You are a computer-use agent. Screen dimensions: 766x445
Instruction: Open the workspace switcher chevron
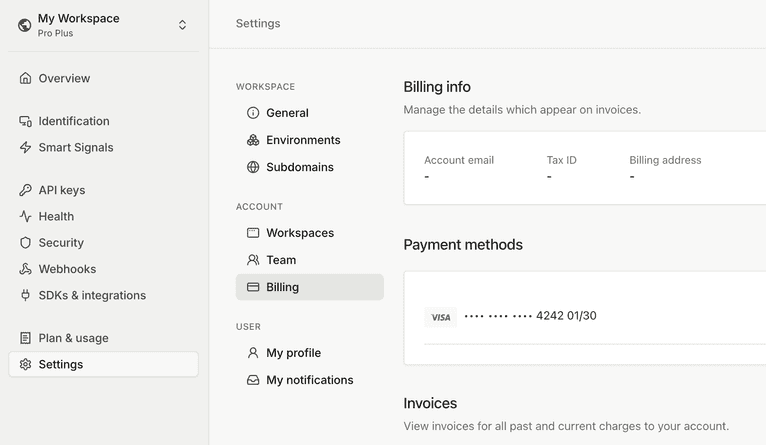(182, 25)
